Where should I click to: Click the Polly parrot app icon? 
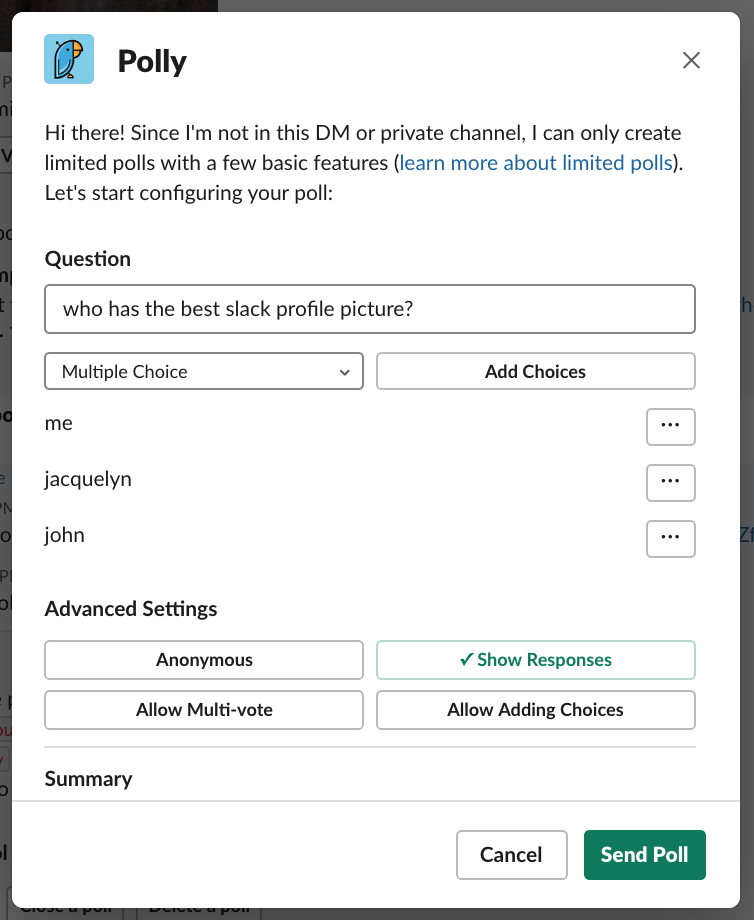[69, 59]
